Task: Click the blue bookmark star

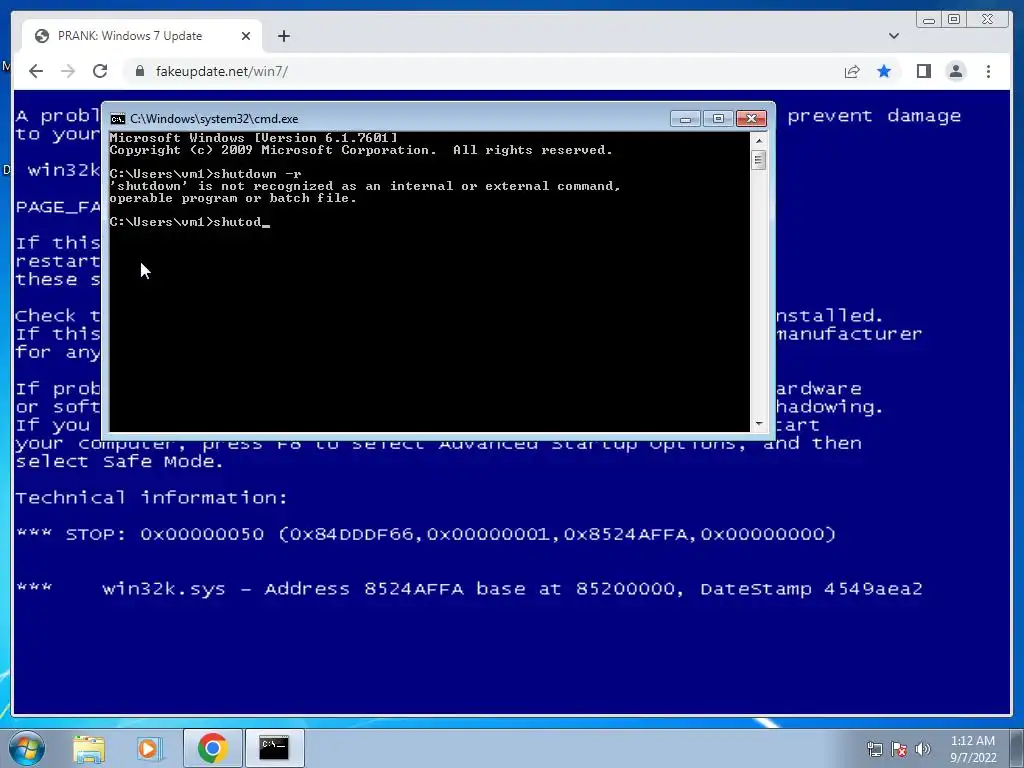Action: (x=884, y=71)
